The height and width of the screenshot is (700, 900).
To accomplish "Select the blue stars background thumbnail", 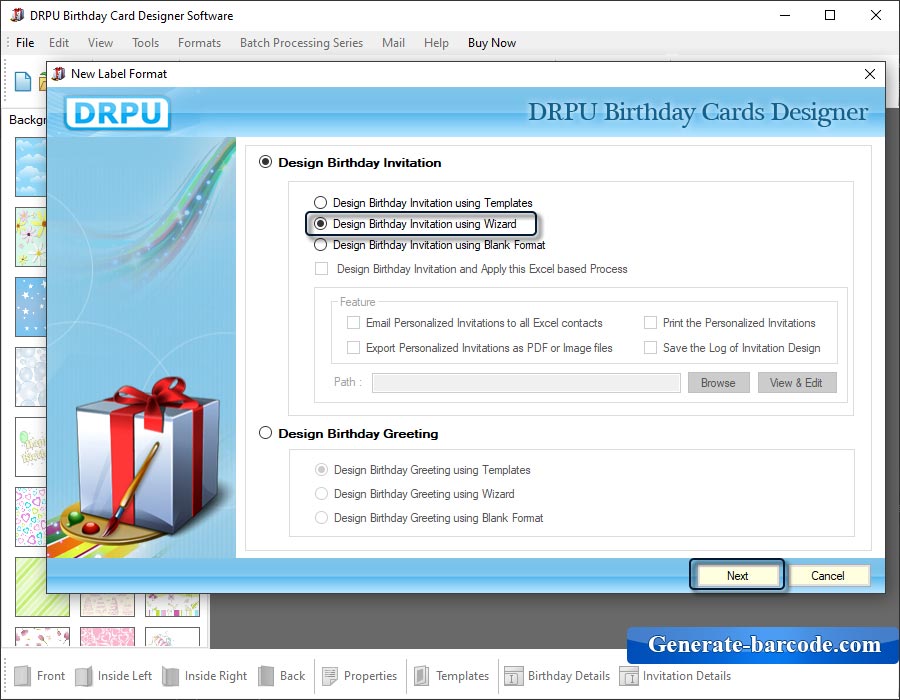I will 31,307.
